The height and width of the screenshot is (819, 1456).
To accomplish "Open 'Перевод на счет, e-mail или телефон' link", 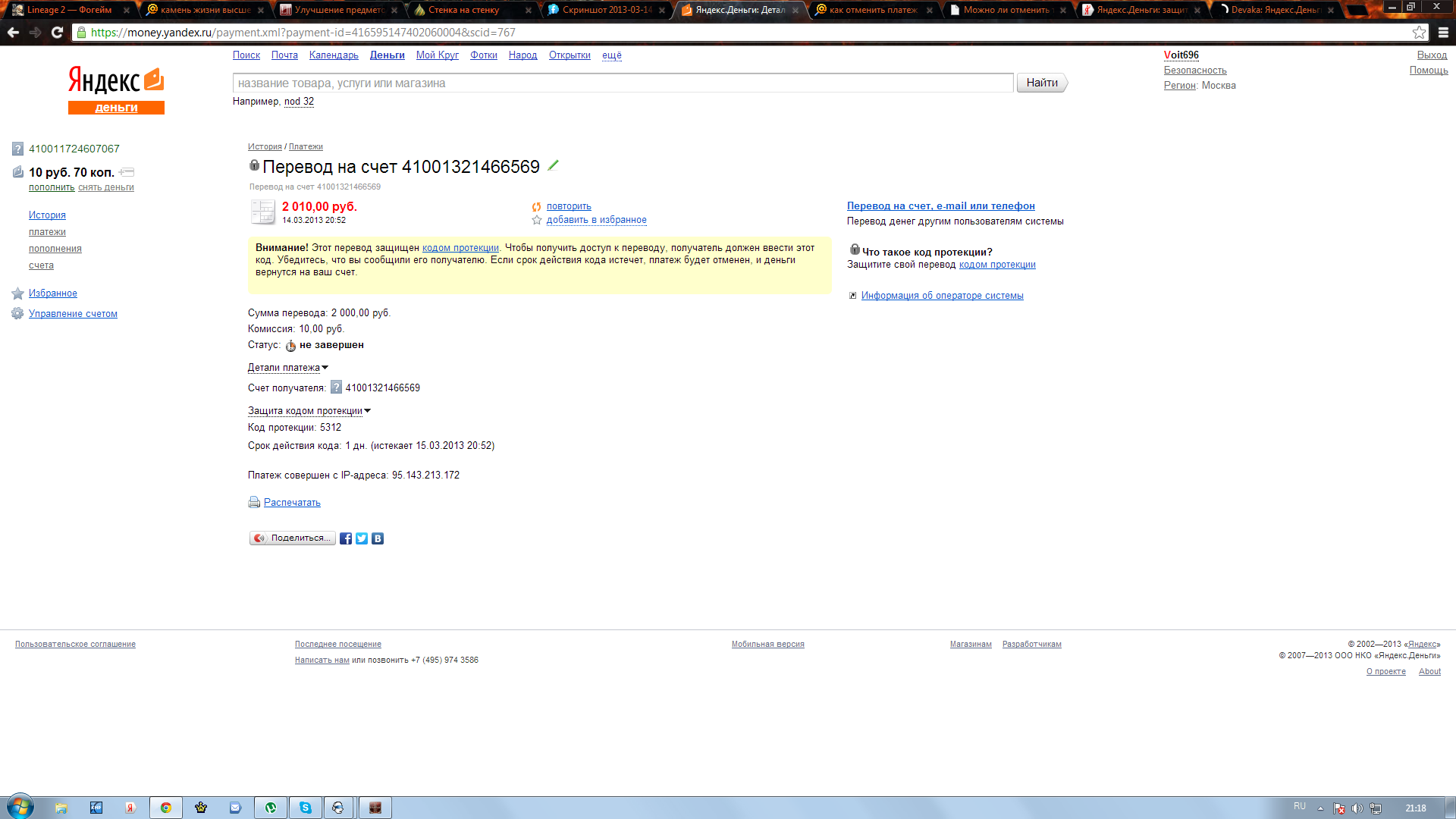I will tap(940, 206).
